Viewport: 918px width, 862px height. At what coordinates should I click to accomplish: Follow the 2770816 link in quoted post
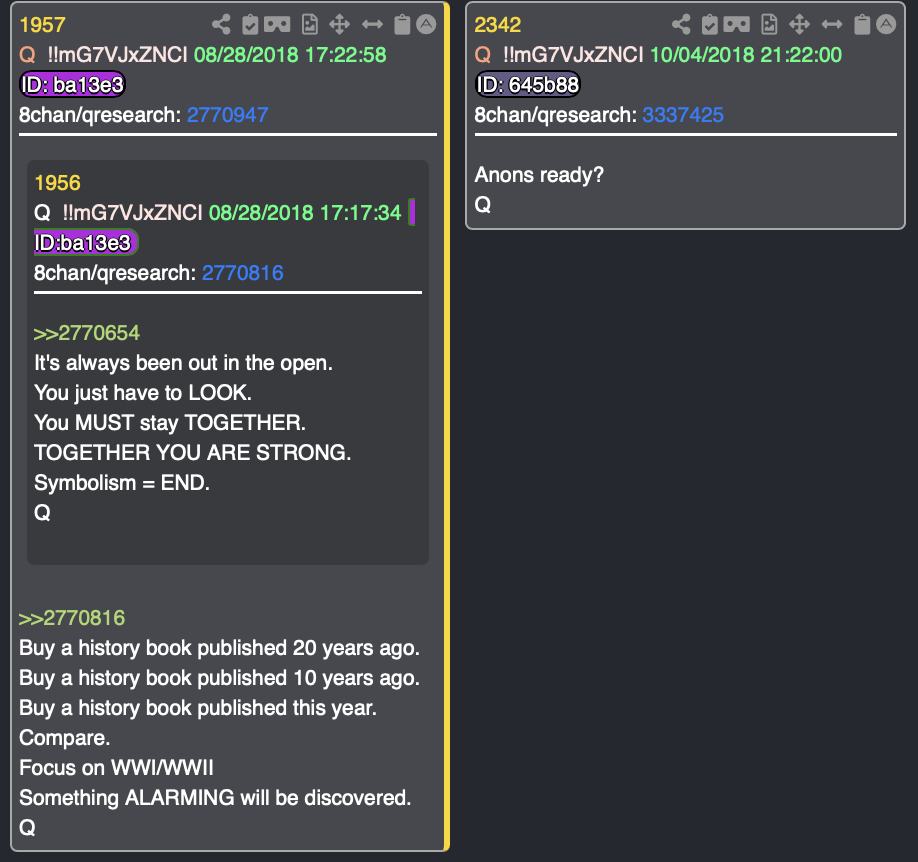(242, 273)
